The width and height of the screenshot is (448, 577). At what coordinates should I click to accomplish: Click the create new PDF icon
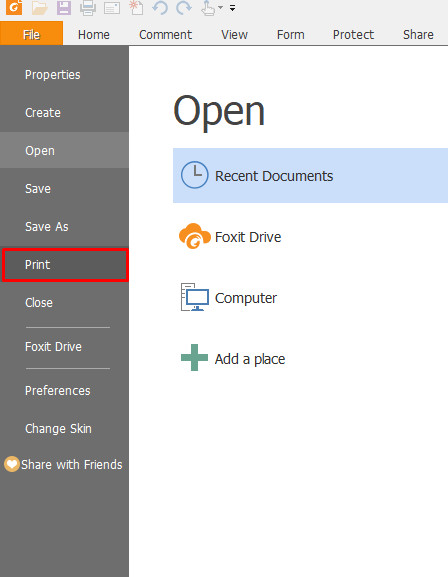136,8
